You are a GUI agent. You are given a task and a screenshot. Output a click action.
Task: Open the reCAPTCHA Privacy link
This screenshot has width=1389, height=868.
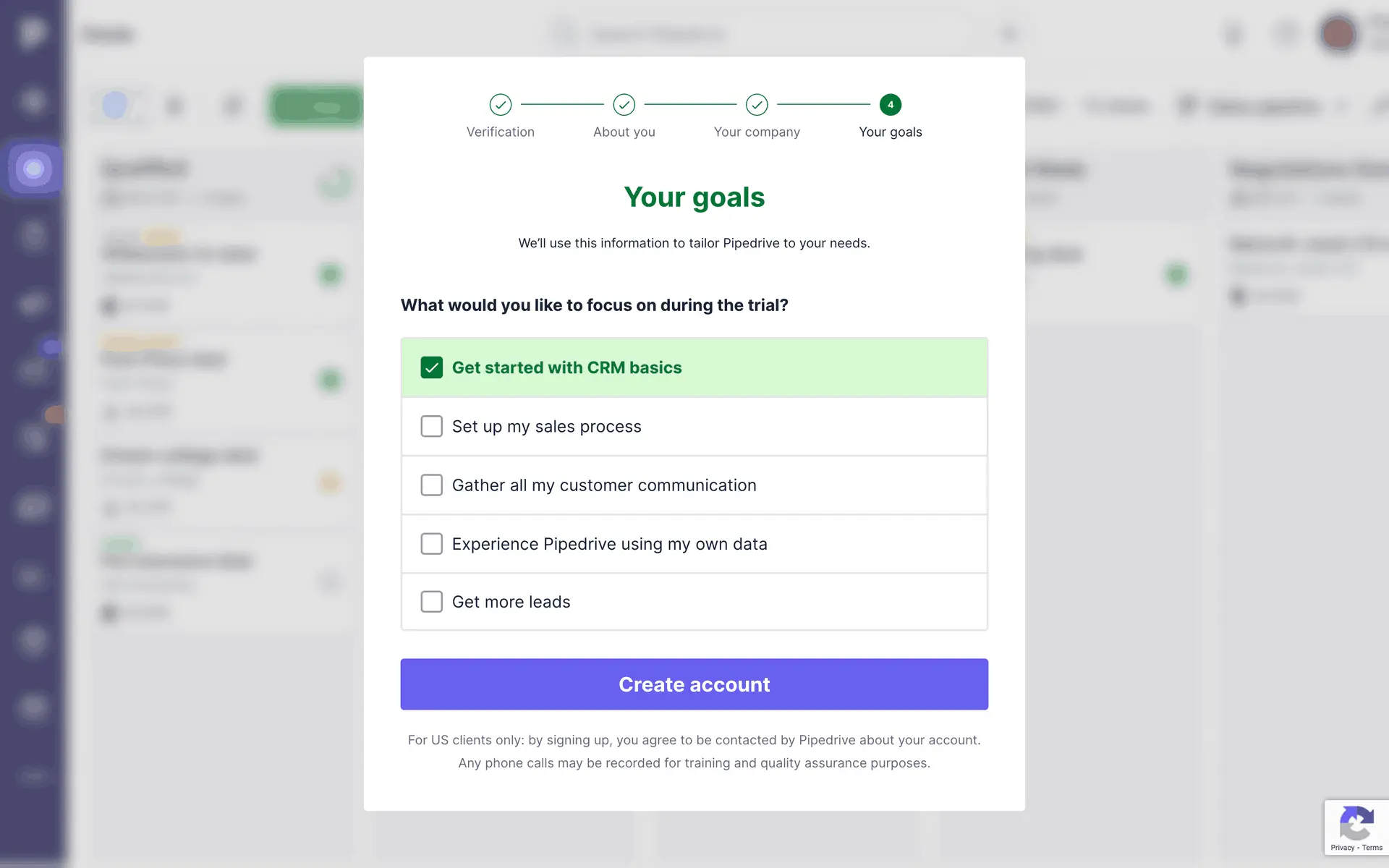[1342, 848]
